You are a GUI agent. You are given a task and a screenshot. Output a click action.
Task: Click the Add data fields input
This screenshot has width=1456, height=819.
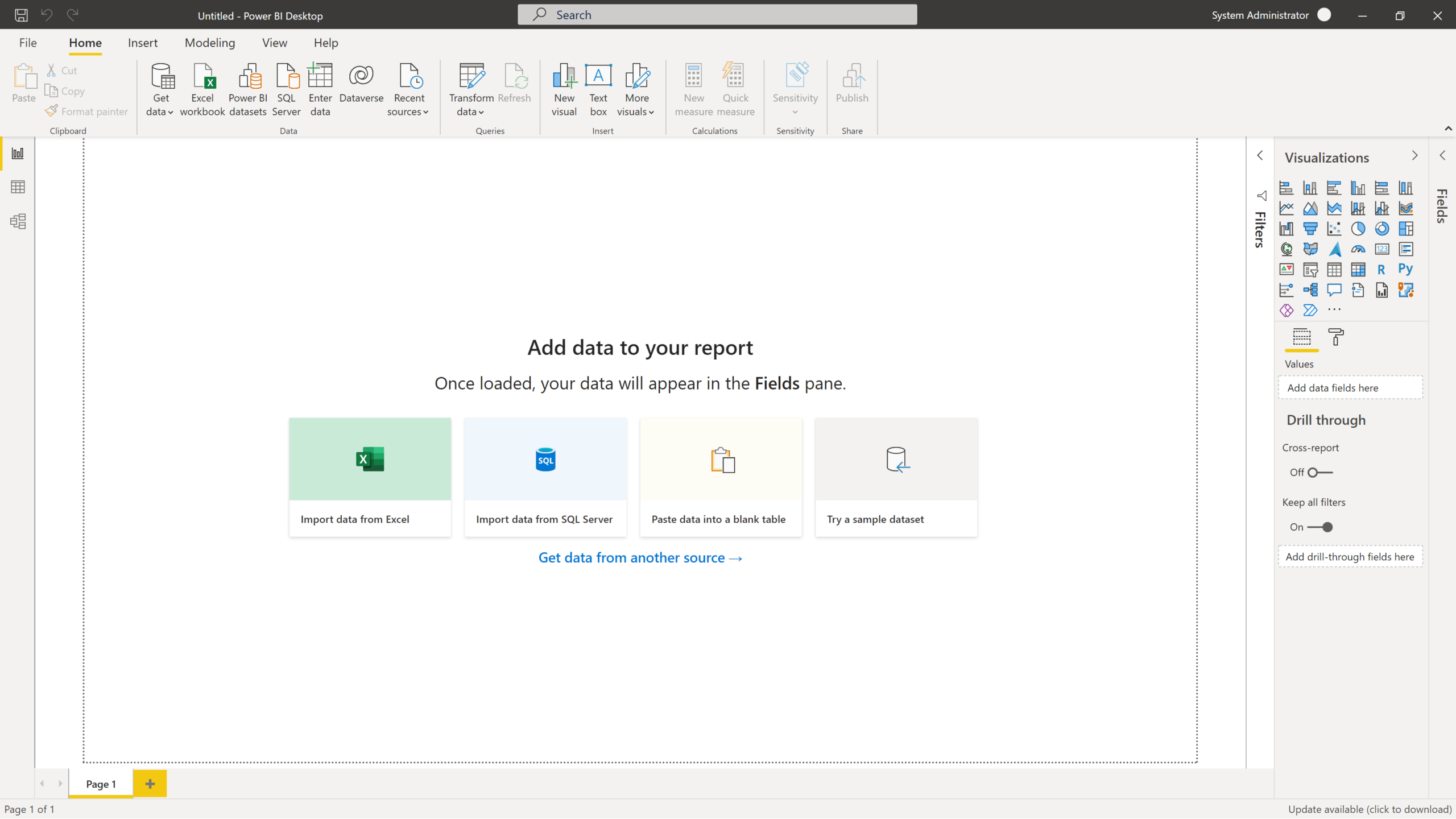[1349, 387]
